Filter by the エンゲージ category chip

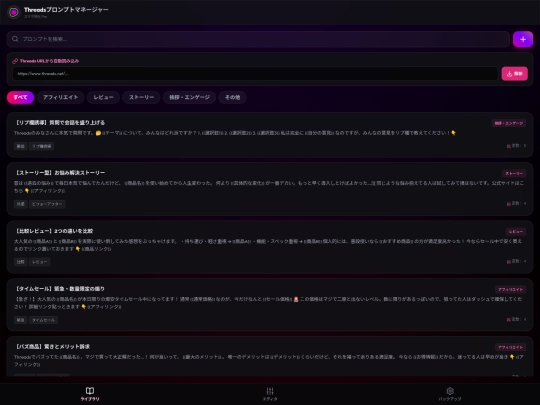pyautogui.click(x=189, y=97)
